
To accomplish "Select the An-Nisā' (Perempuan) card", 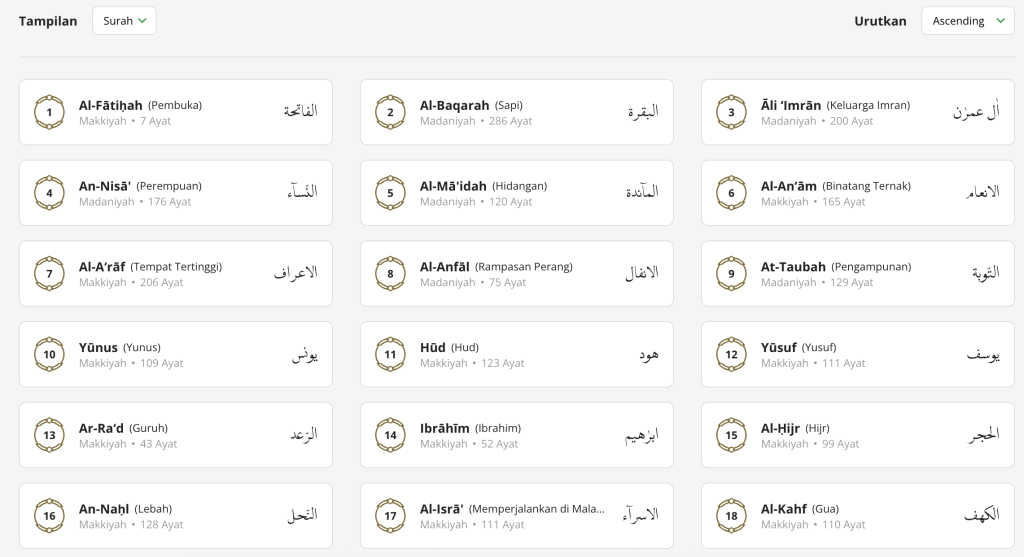I will (x=176, y=193).
